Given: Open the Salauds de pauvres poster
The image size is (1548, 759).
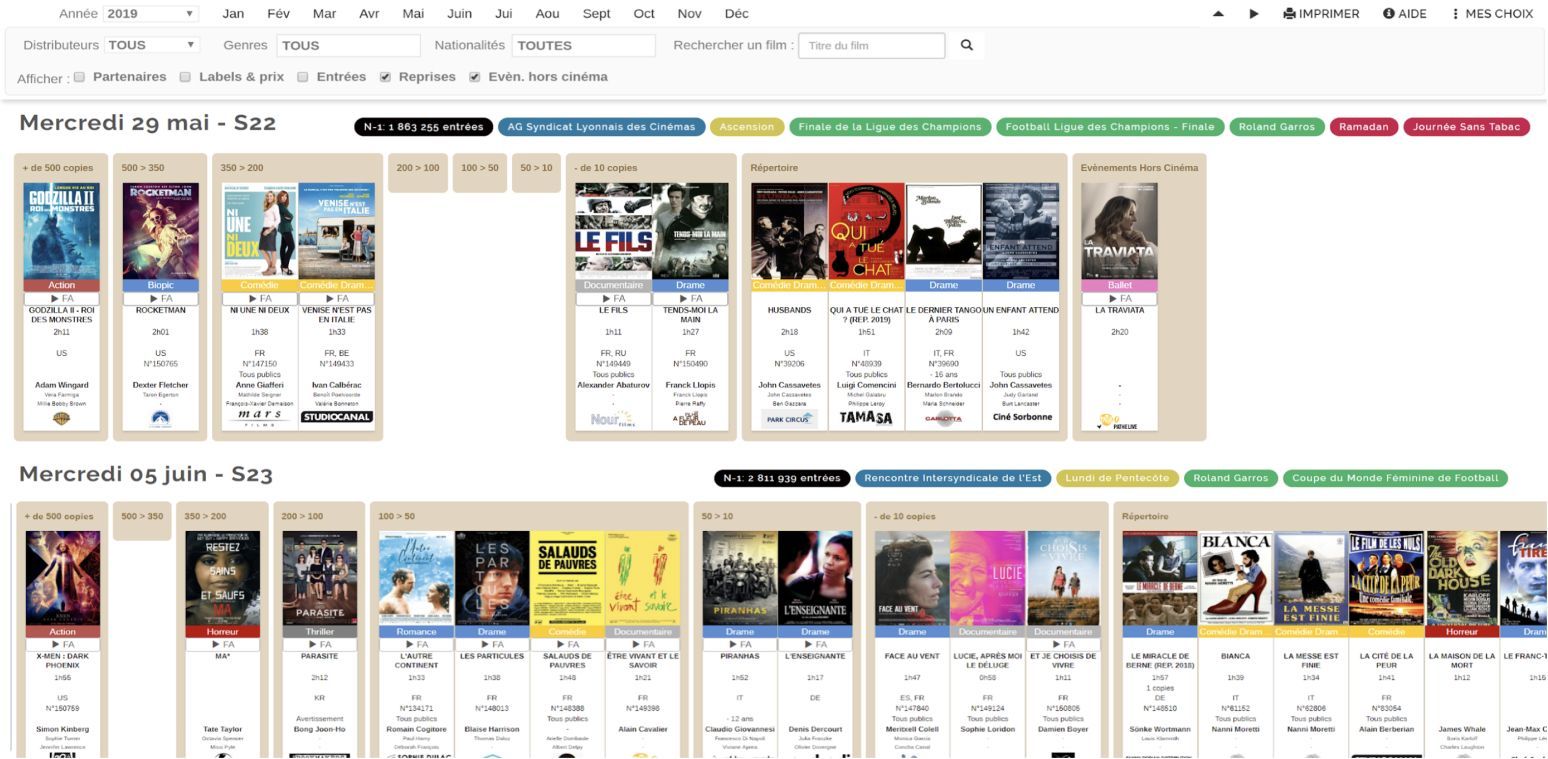Looking at the screenshot, I should 567,578.
